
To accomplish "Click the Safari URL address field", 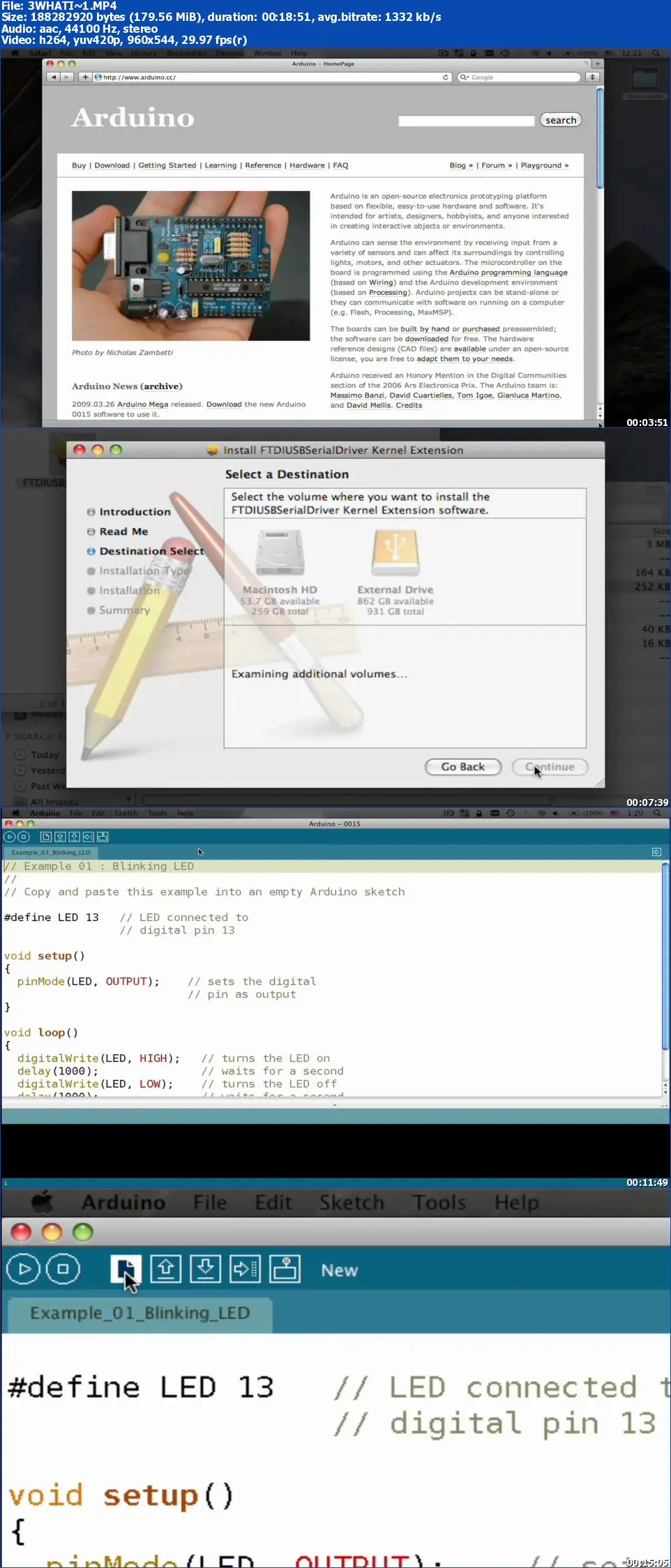I will (x=272, y=77).
